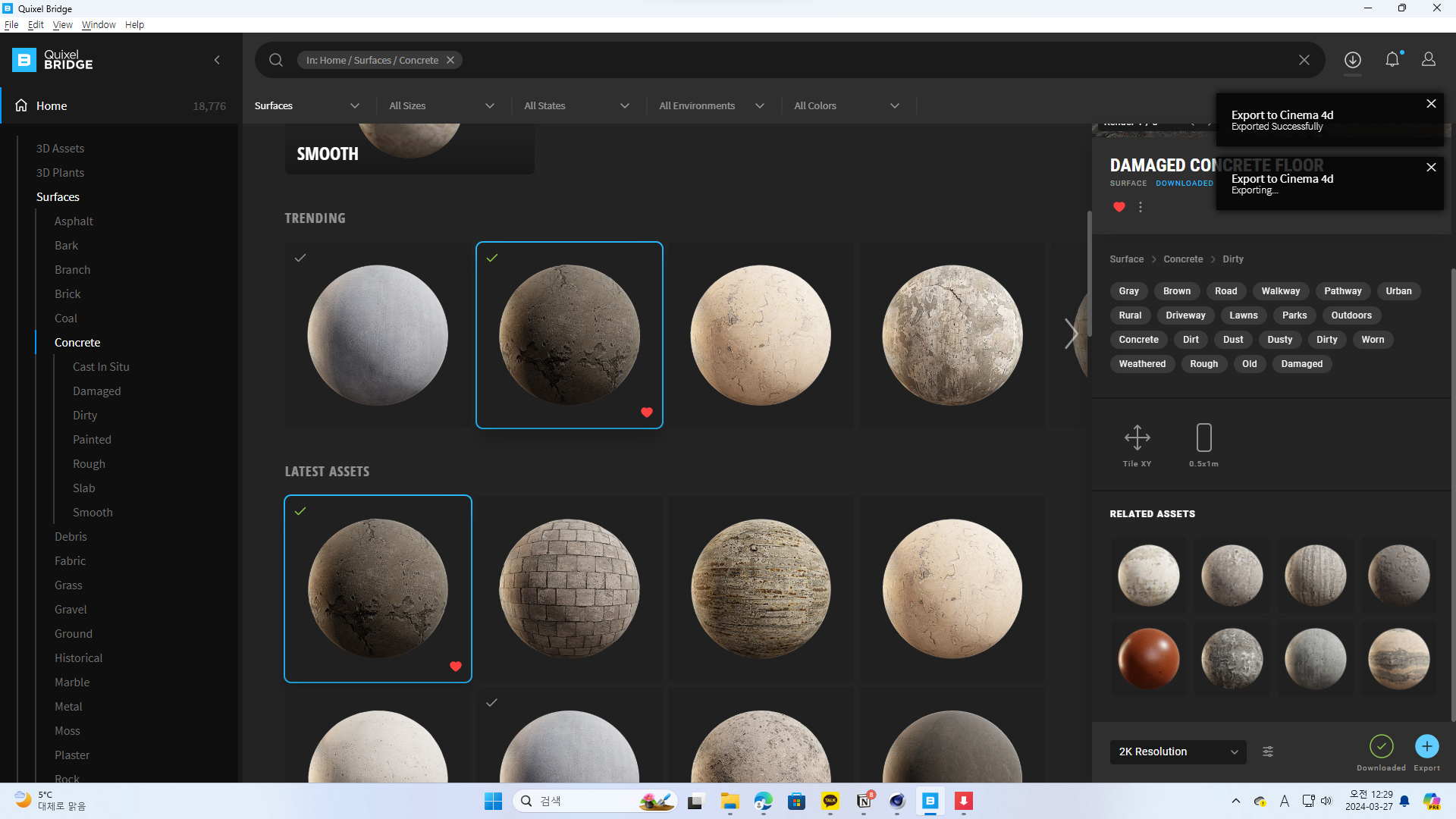Open the 2K Resolution dropdown
This screenshot has height=819, width=1456.
1178,752
